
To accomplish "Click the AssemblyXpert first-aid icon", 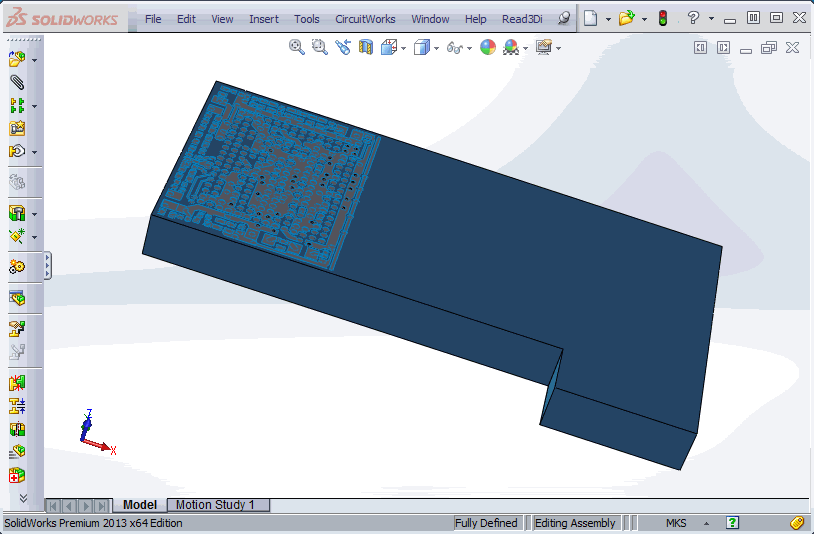I will point(17,475).
